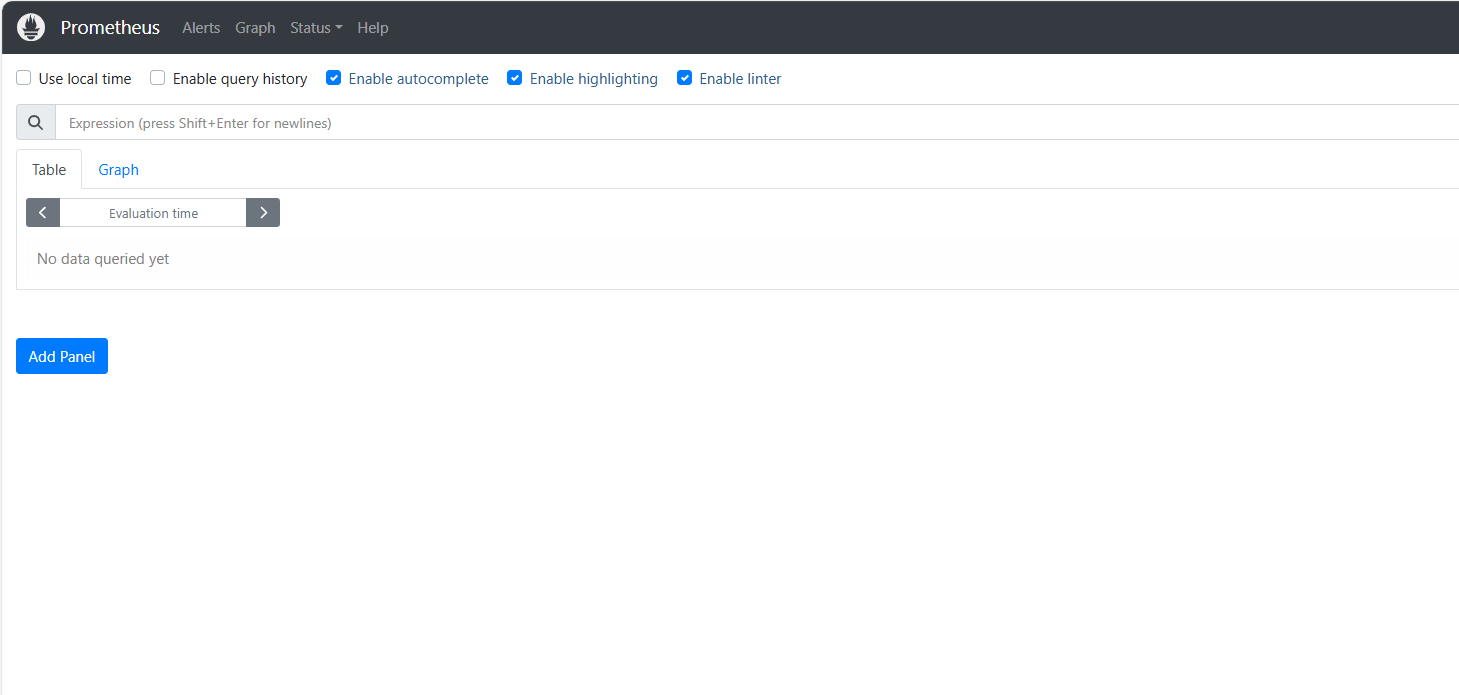Go to previous evaluation time with left chevron
Viewport: 1459px width, 695px height.
pyautogui.click(x=43, y=213)
